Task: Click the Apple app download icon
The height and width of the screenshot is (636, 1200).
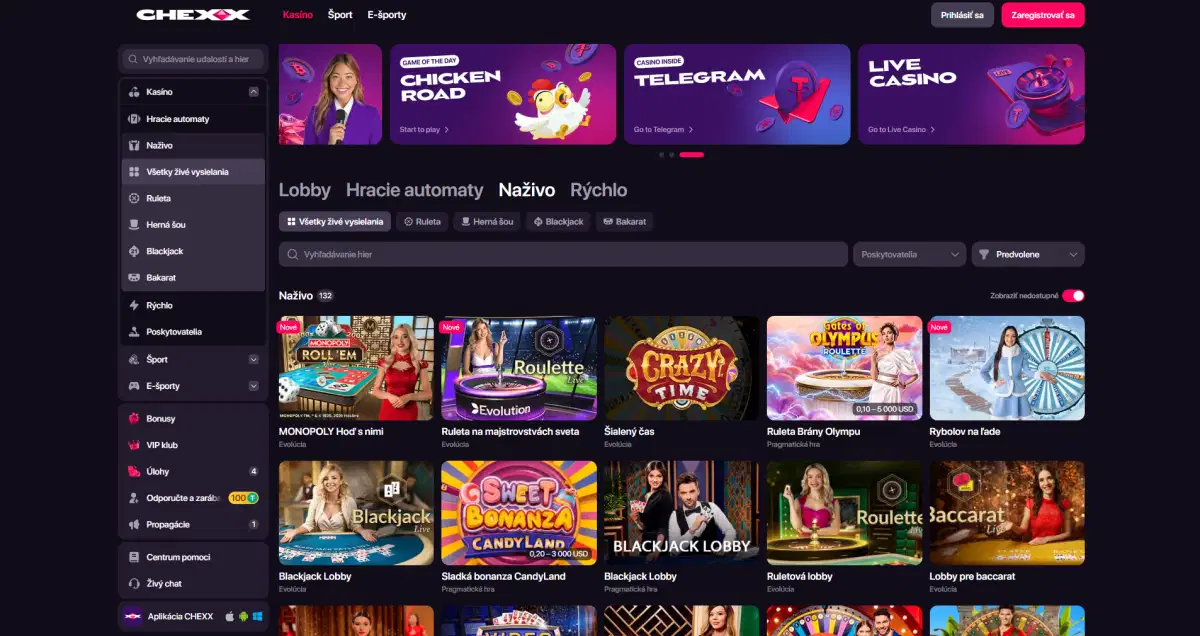Action: [x=229, y=617]
